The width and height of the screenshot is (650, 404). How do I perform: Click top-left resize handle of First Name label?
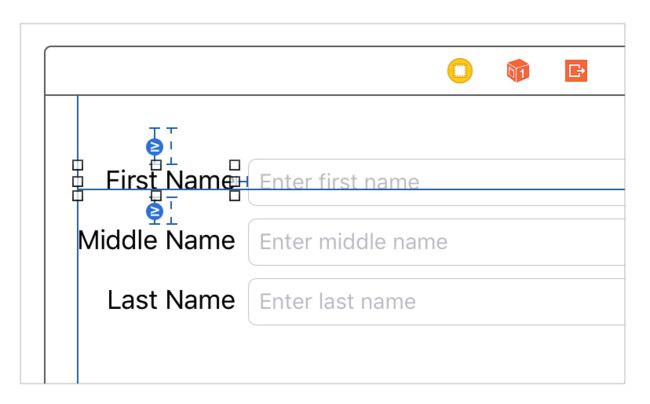(78, 165)
